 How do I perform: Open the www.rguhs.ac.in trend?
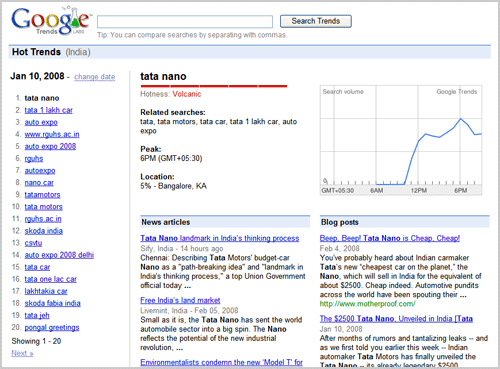(x=52, y=134)
